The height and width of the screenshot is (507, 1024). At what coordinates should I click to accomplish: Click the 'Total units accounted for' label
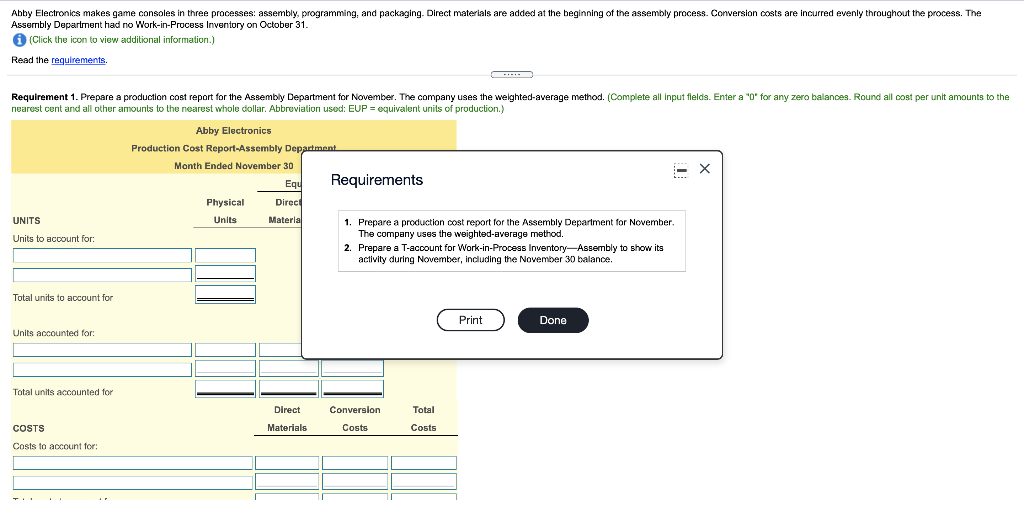(63, 392)
